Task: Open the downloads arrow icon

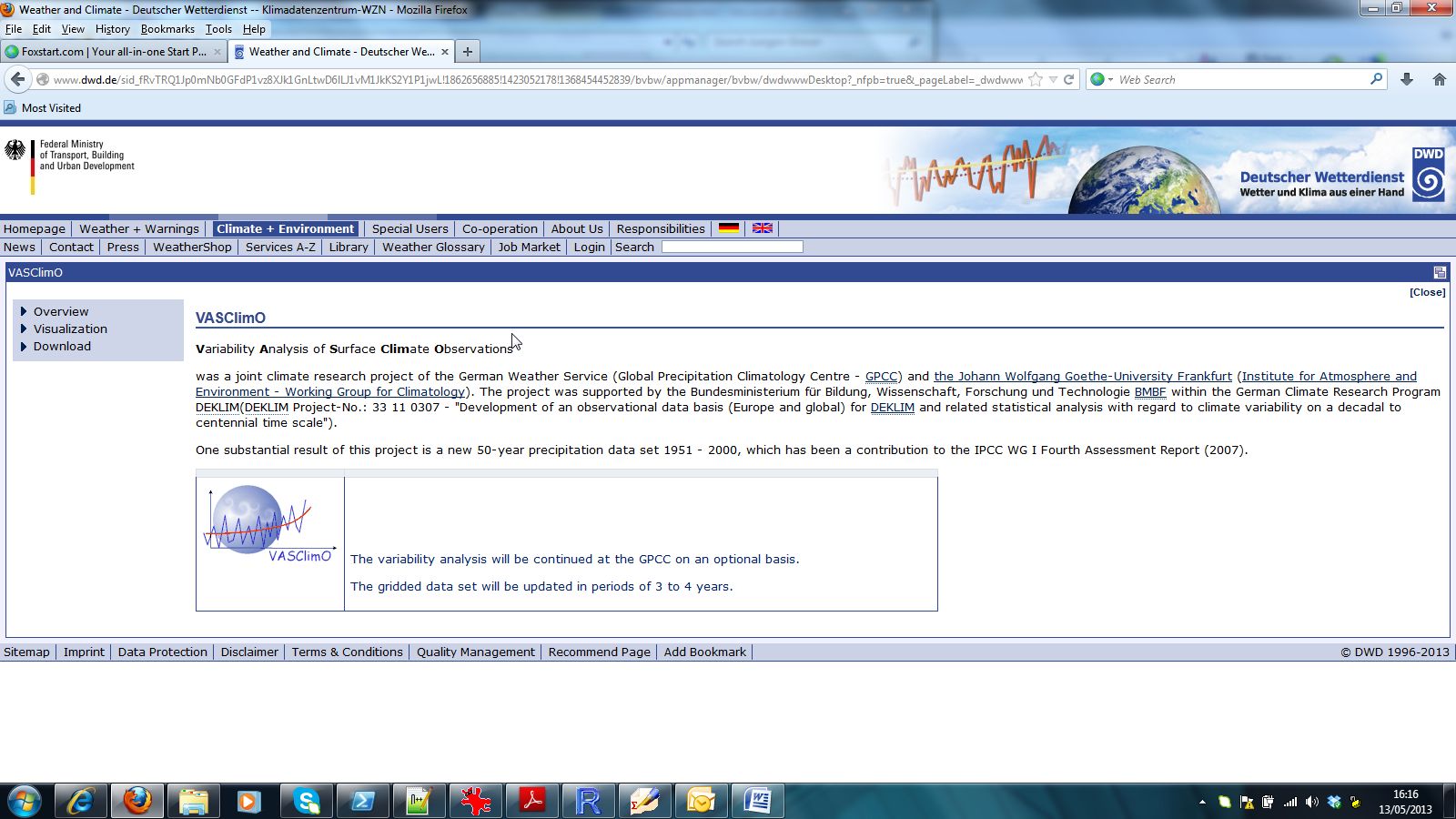Action: click(1406, 79)
